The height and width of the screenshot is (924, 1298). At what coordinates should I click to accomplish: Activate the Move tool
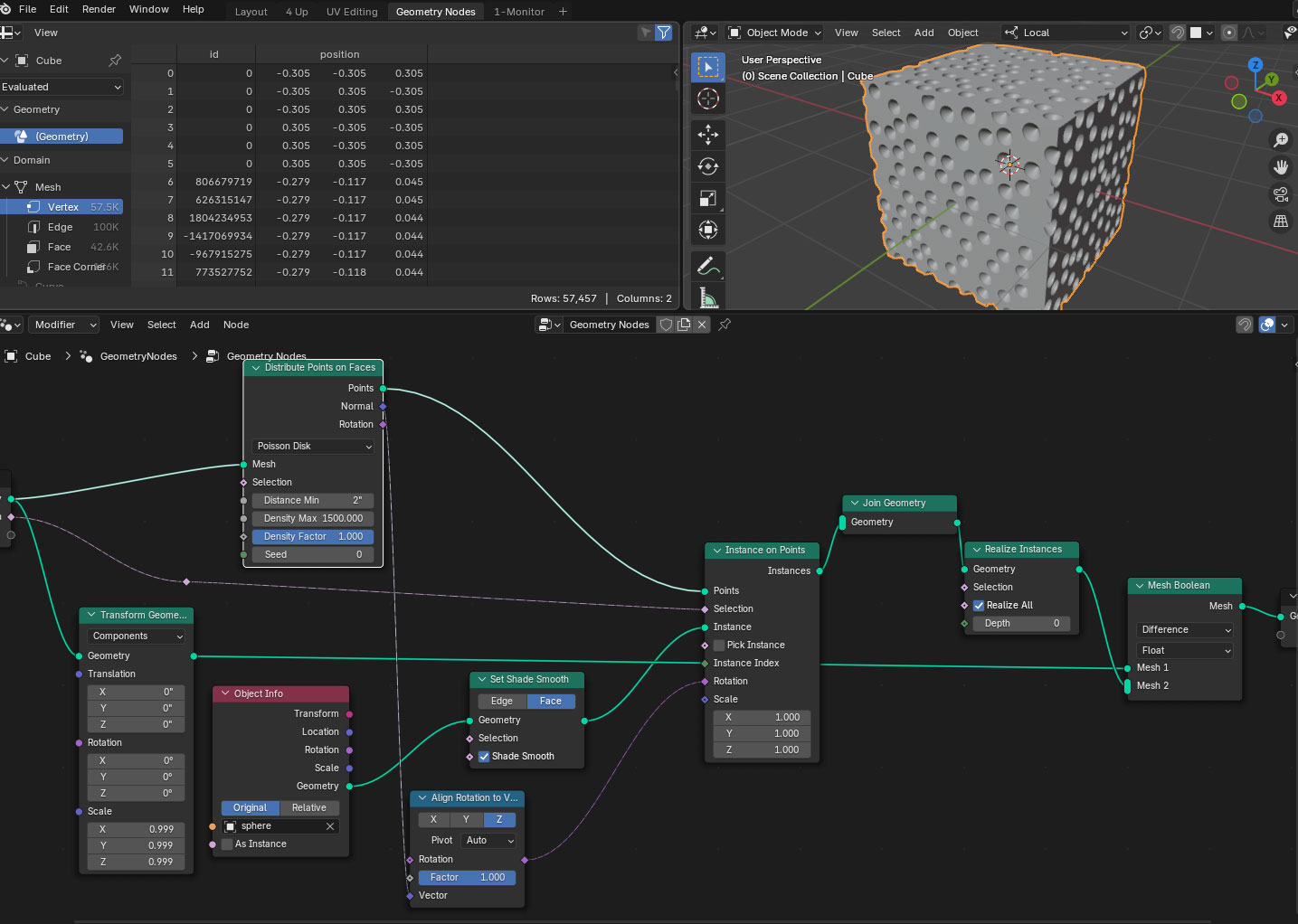708,135
